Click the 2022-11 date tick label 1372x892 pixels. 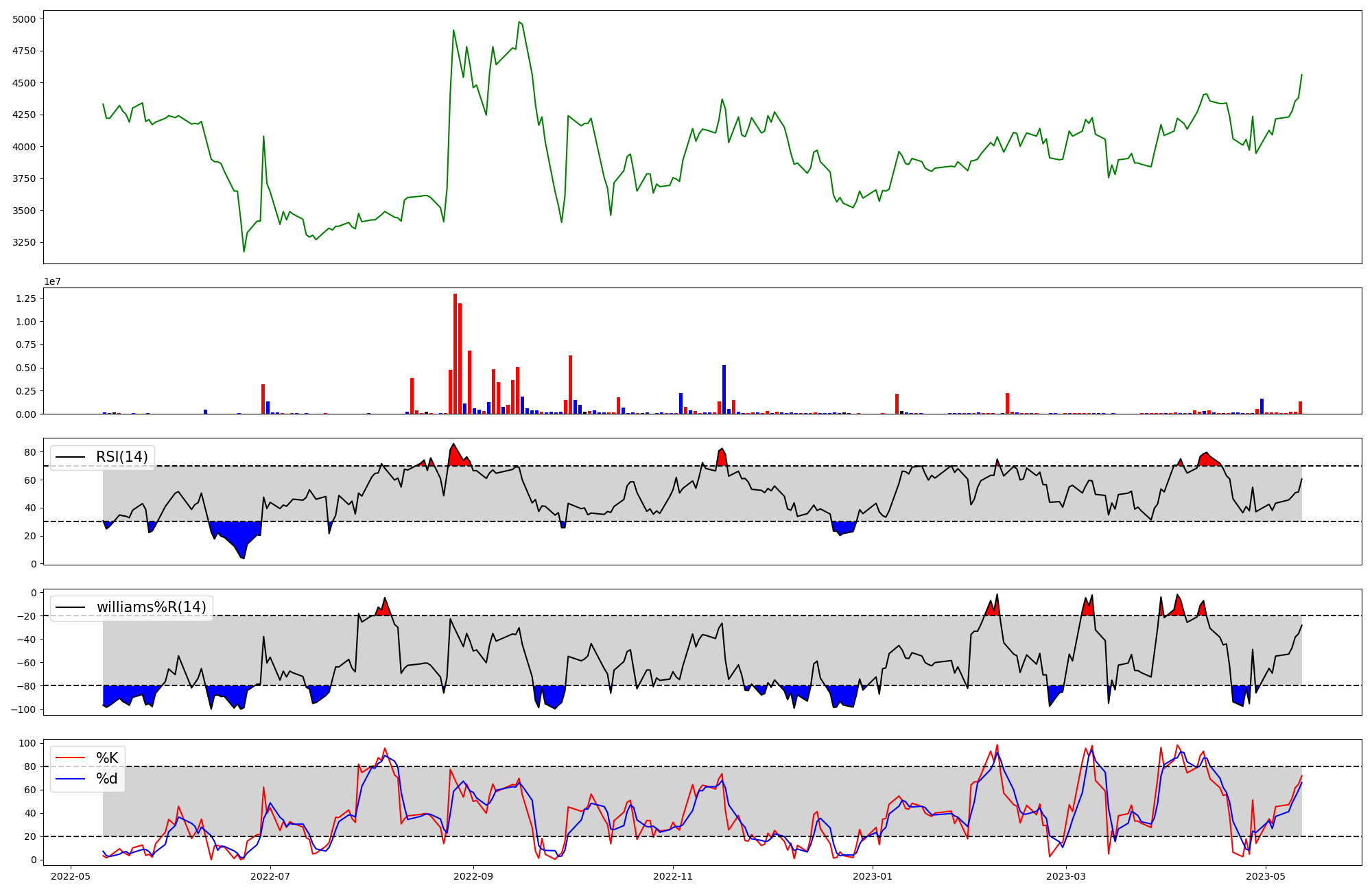pos(673,876)
